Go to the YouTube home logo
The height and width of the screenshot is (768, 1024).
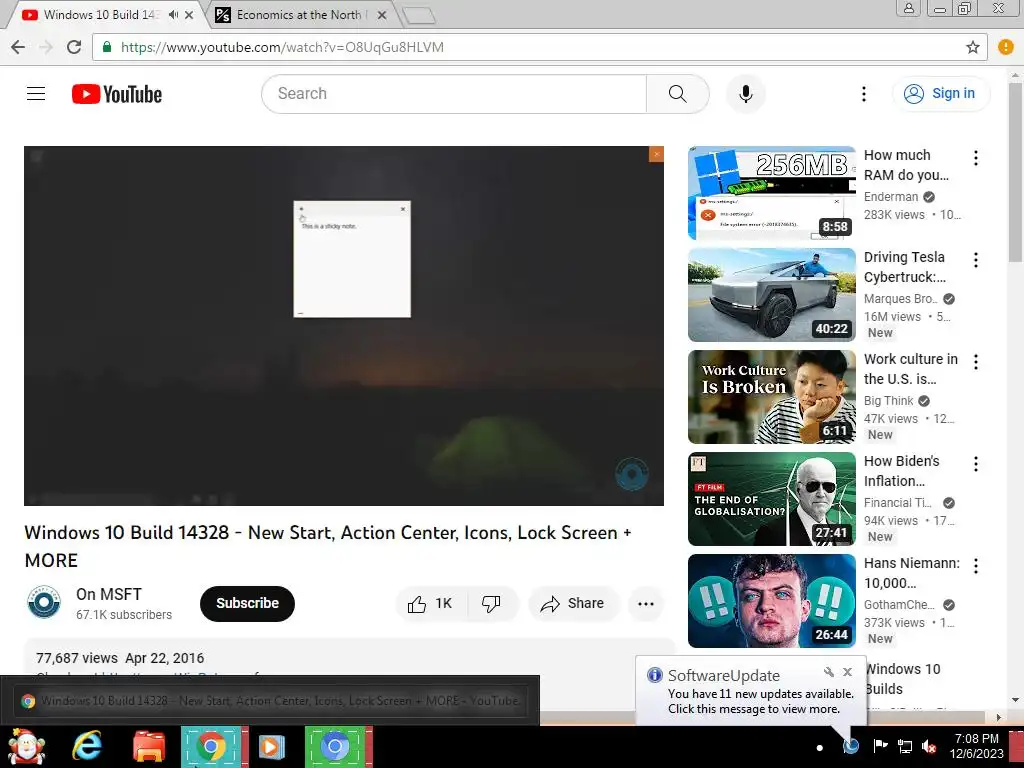coord(117,94)
